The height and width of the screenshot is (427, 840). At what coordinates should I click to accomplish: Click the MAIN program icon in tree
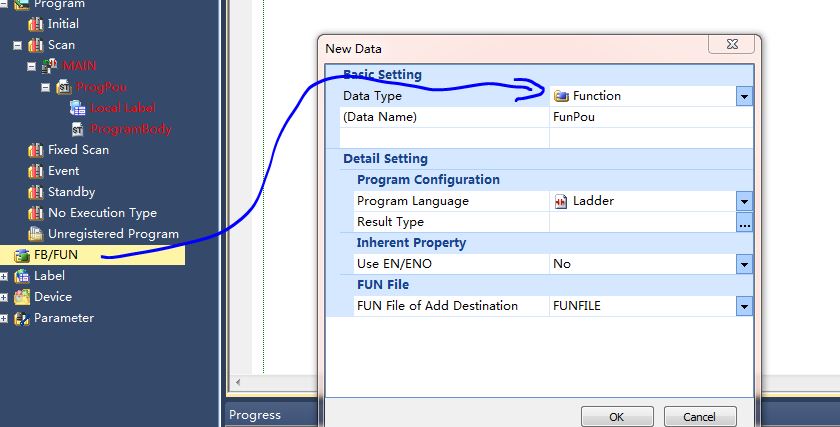coord(50,66)
